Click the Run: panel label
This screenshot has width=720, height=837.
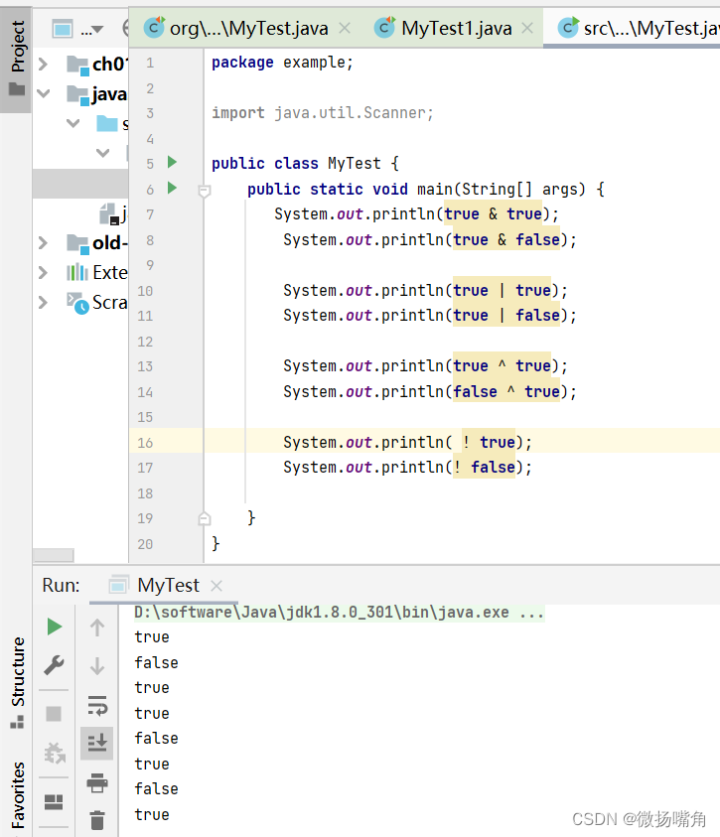(x=61, y=586)
